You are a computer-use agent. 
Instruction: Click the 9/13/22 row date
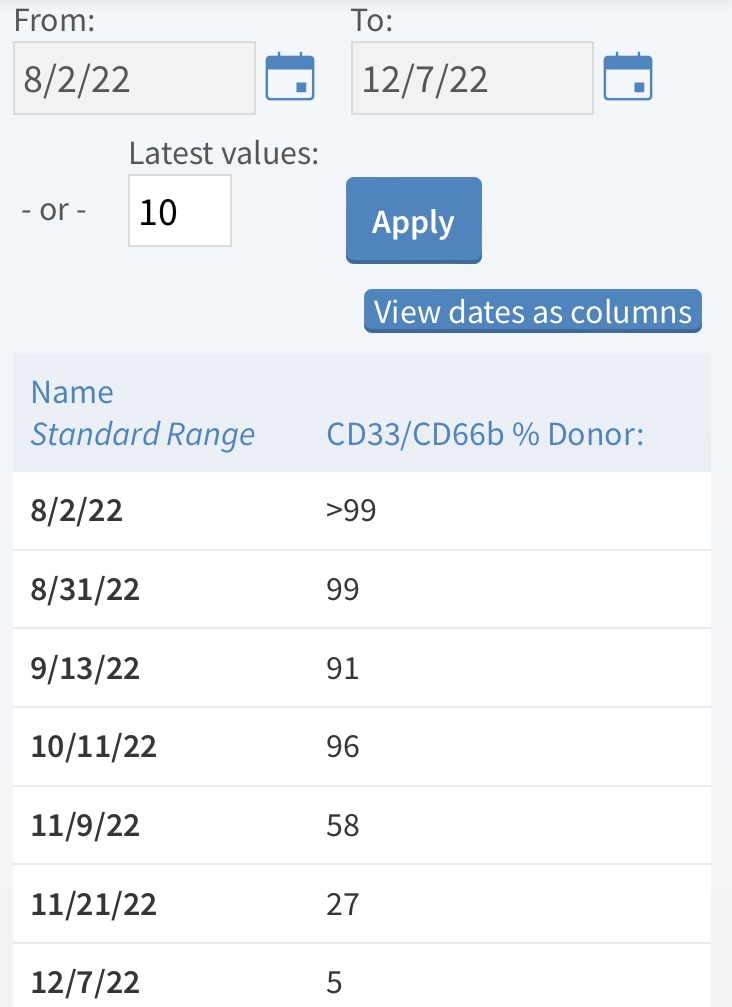[x=85, y=668]
